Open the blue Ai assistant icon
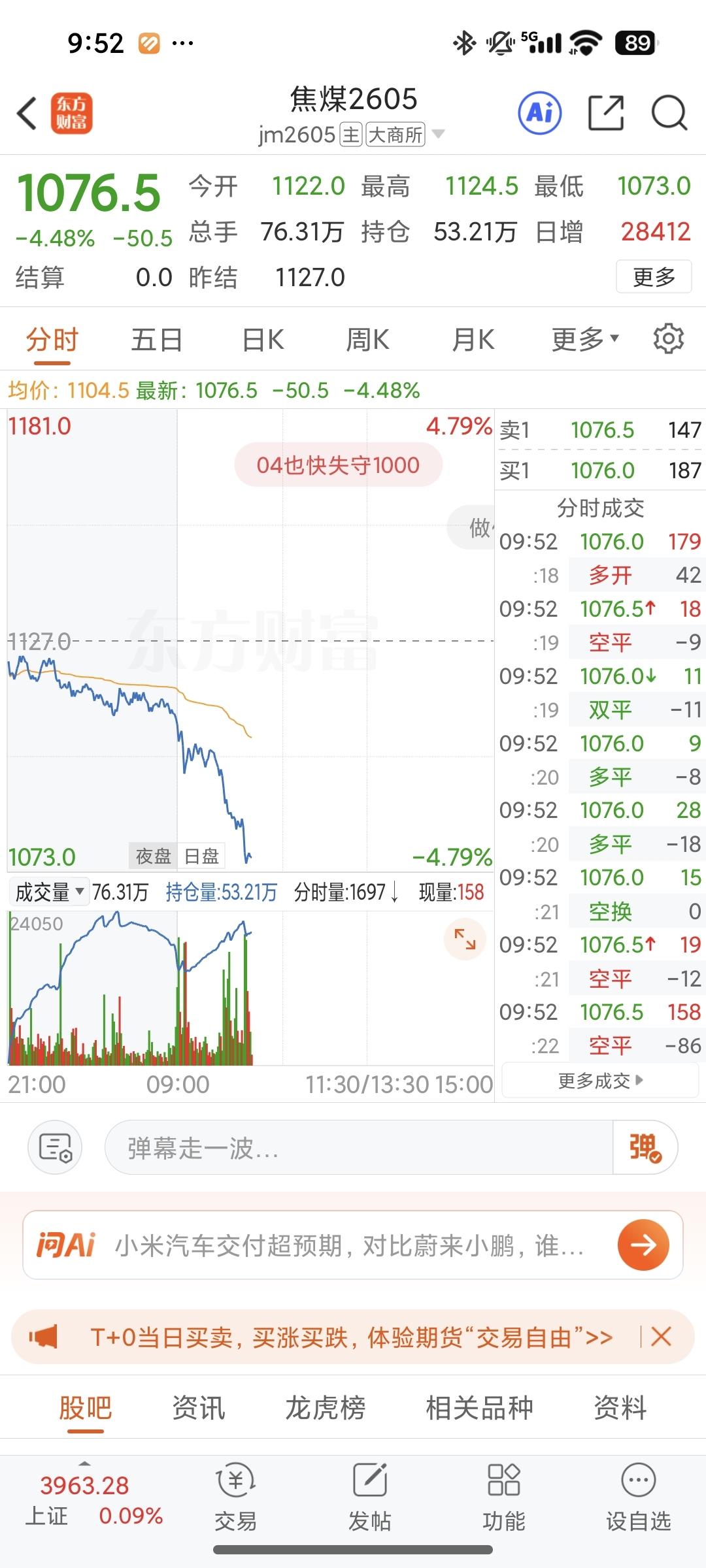Viewport: 706px width, 1568px height. (x=540, y=113)
